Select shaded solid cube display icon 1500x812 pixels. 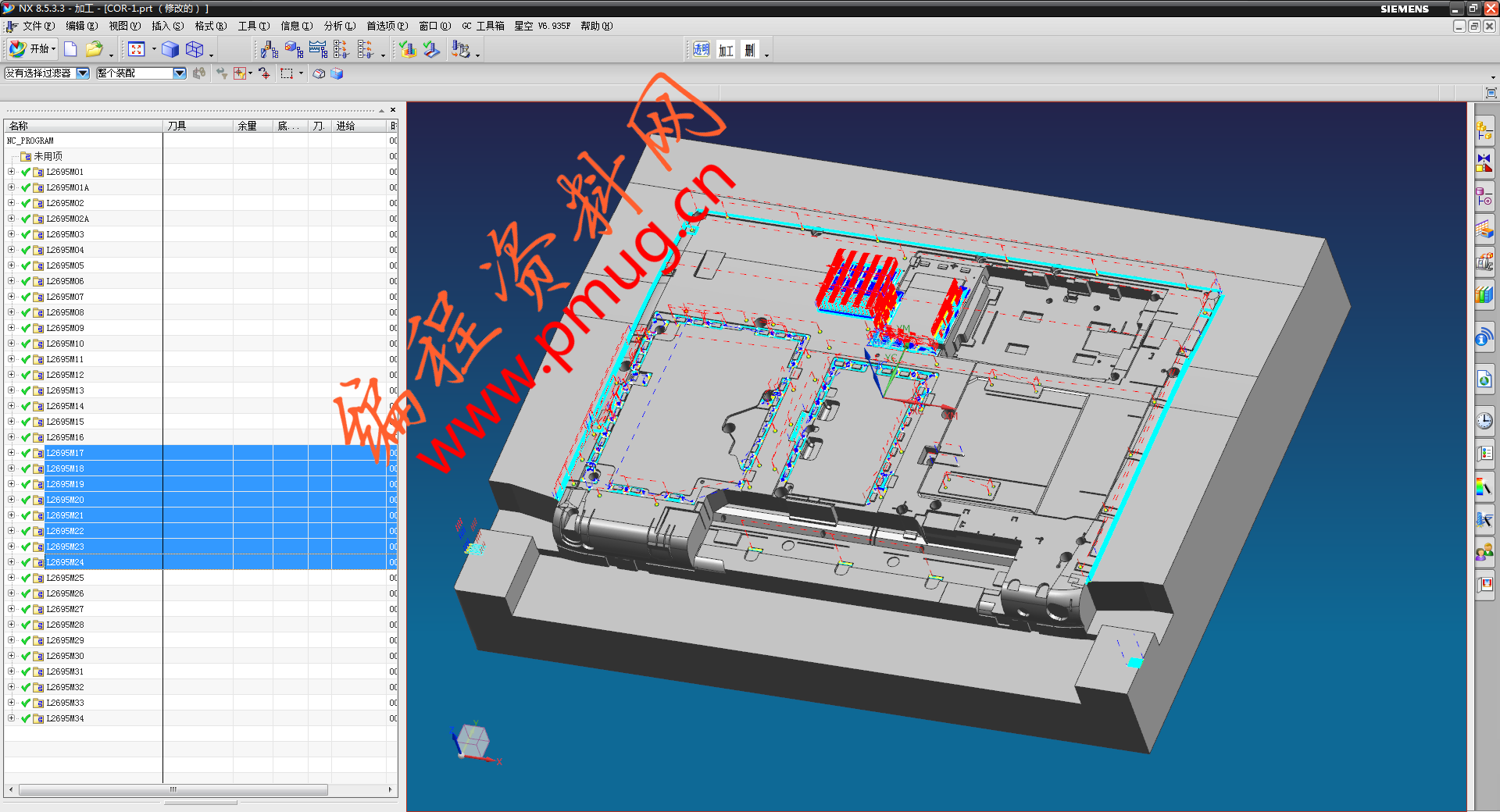coord(170,49)
